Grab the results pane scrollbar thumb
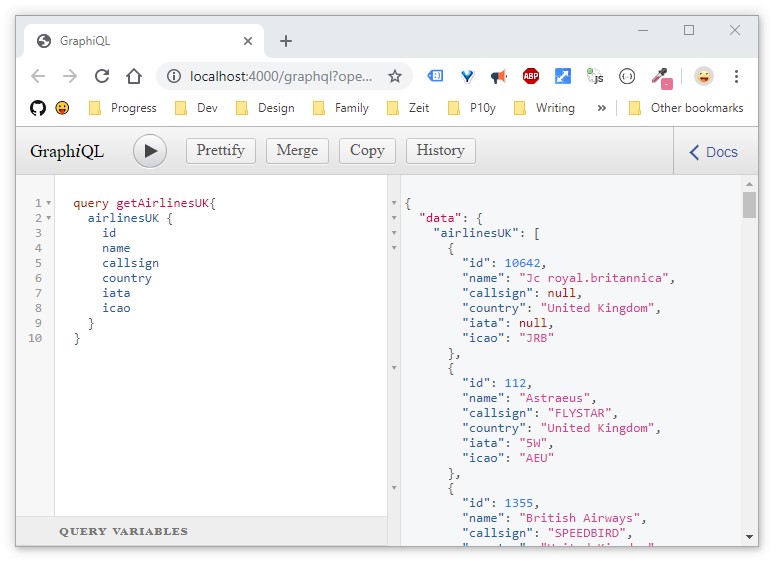 (749, 205)
